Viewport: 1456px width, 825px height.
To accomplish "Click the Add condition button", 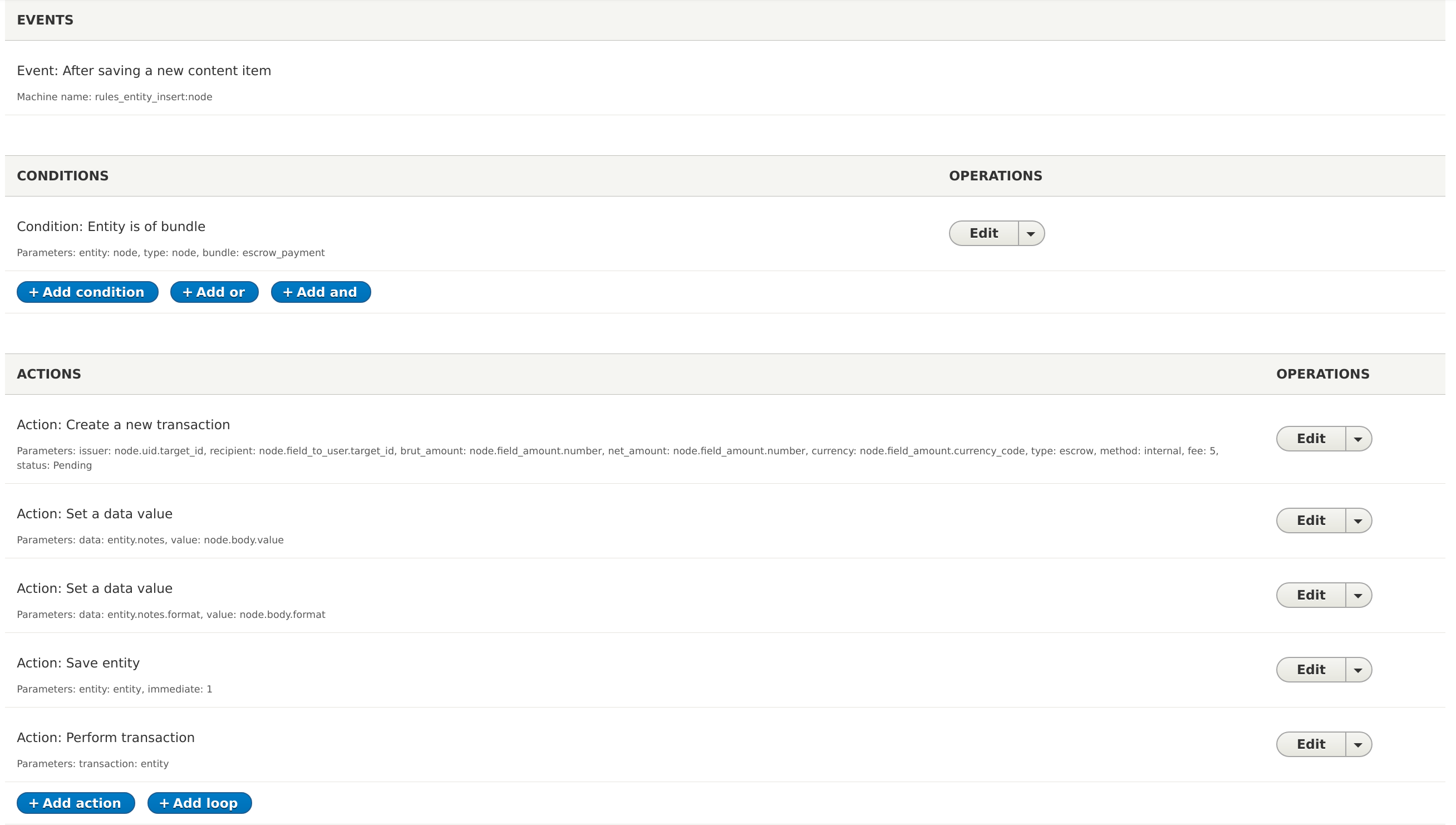I will pyautogui.click(x=87, y=292).
